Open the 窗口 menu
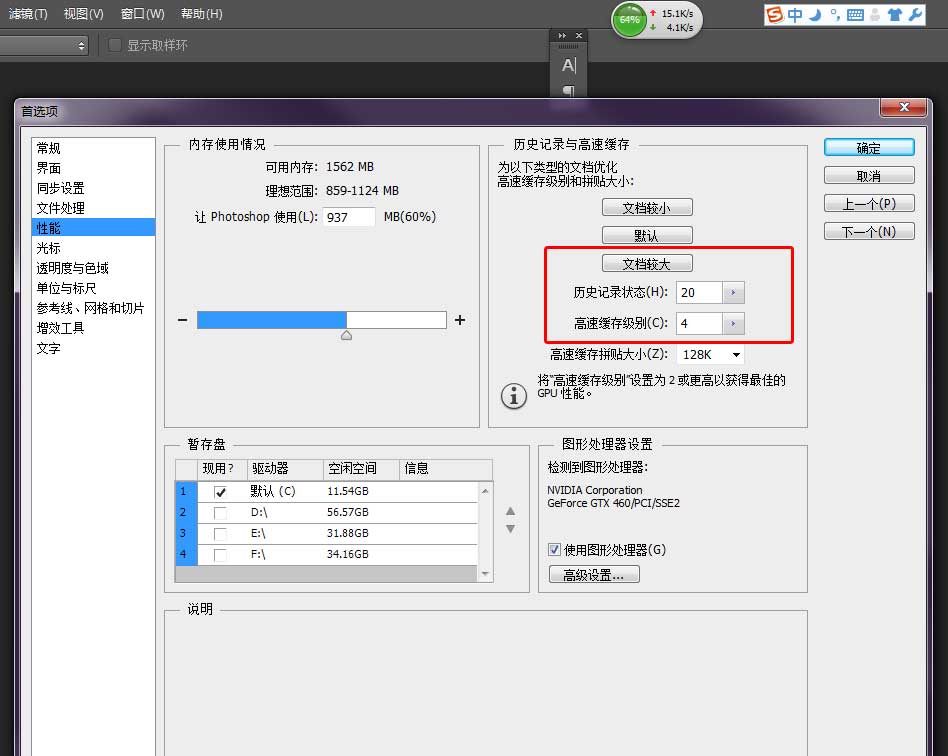 (x=141, y=14)
